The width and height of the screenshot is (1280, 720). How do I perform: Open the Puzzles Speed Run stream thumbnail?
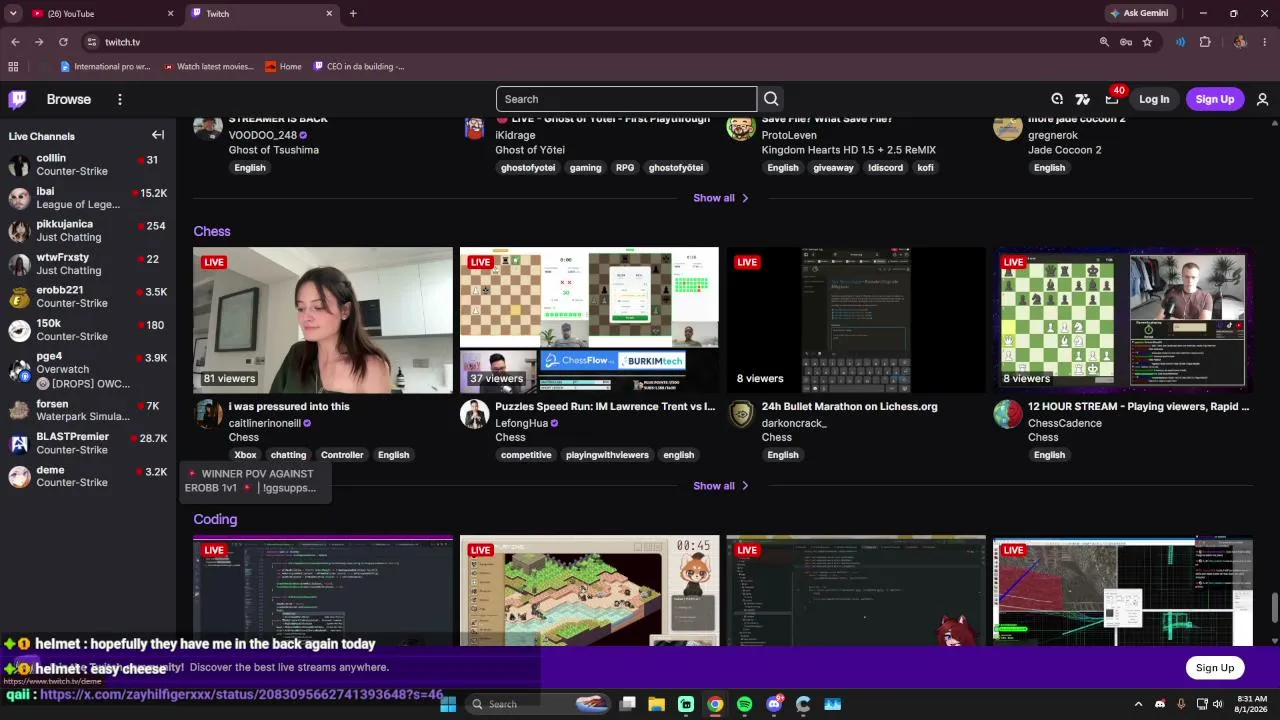pos(589,320)
